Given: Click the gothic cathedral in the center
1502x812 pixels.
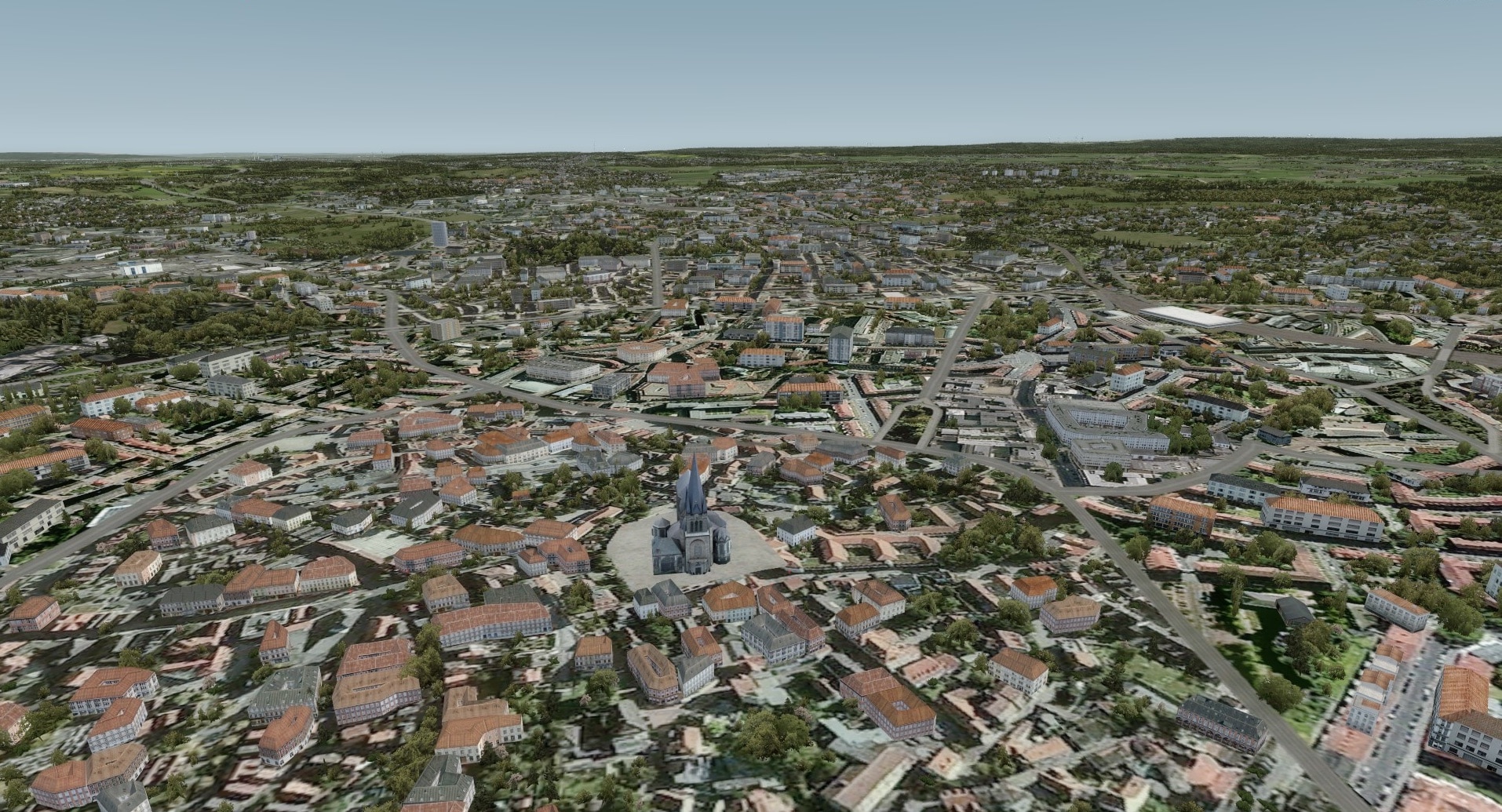Looking at the screenshot, I should pyautogui.click(x=691, y=533).
